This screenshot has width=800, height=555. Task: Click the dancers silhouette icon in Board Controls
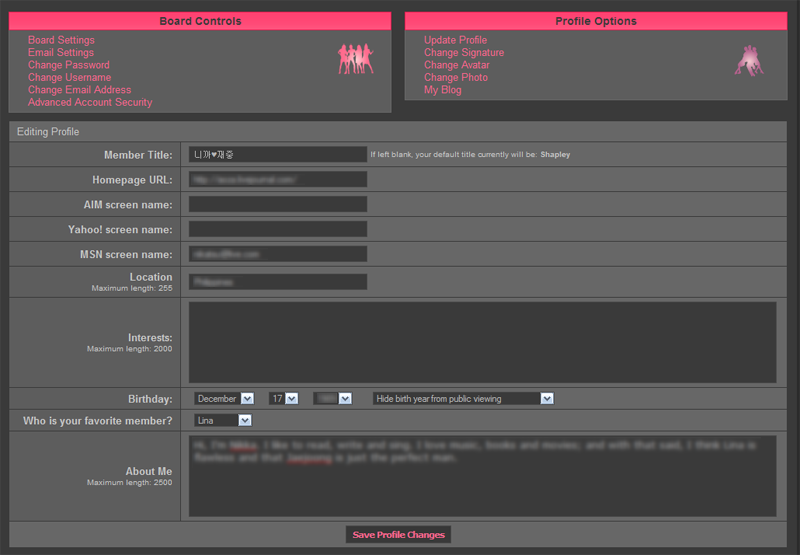356,58
